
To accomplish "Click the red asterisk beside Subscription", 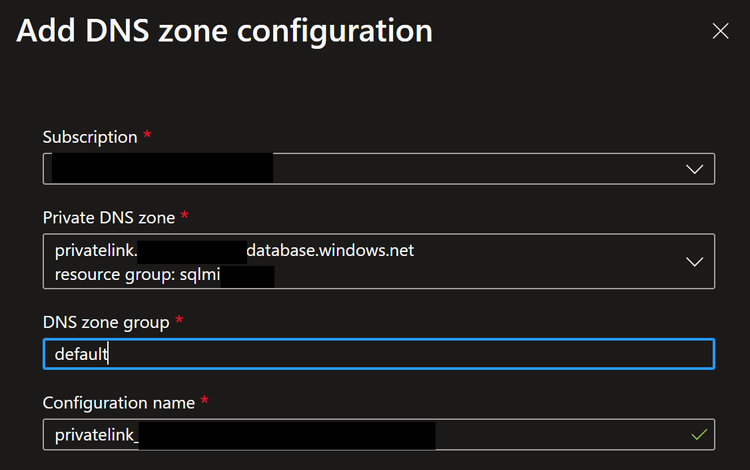I will click(x=148, y=135).
